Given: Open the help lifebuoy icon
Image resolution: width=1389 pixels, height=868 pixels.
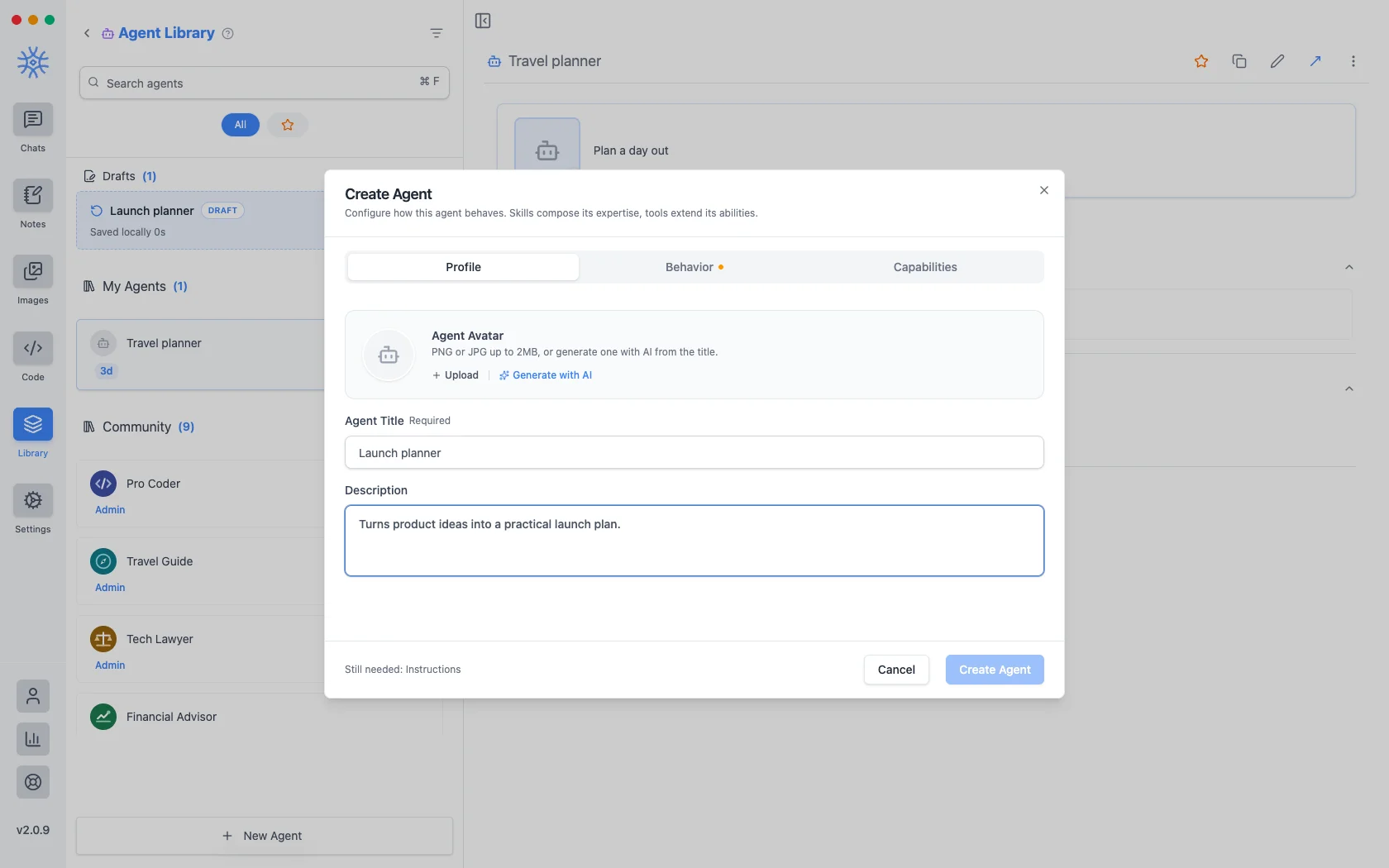Looking at the screenshot, I should 33,782.
